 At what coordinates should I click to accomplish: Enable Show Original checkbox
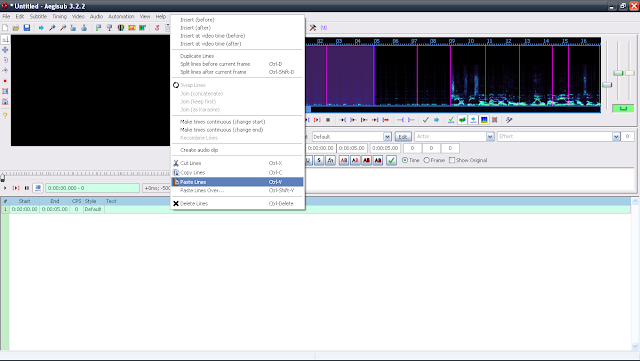[x=468, y=160]
